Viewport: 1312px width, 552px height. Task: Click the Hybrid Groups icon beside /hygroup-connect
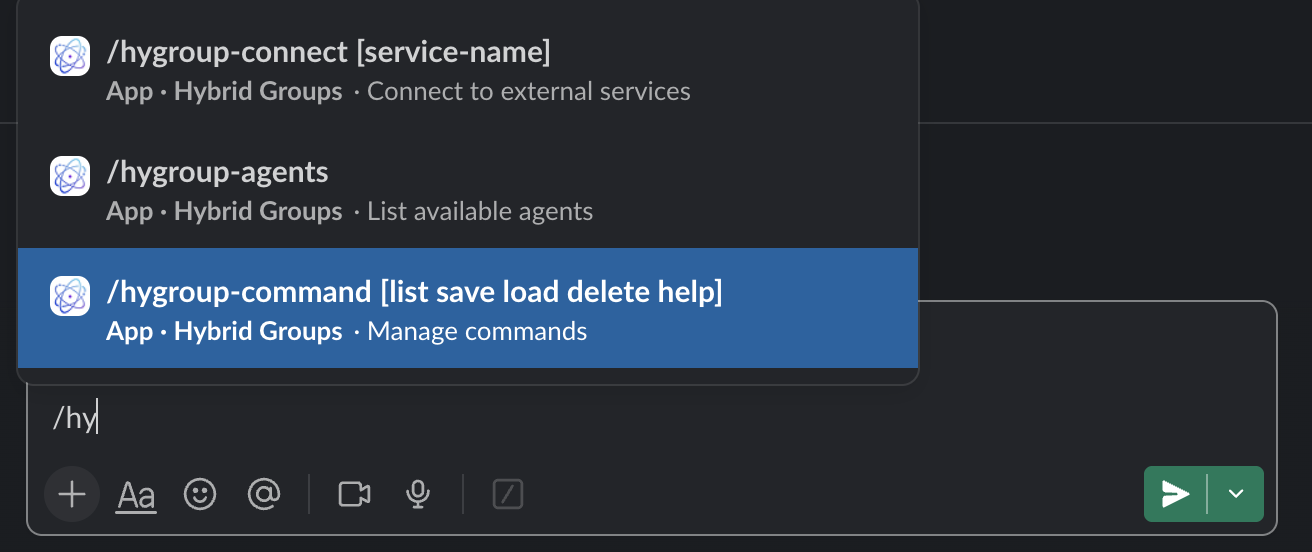[x=70, y=56]
